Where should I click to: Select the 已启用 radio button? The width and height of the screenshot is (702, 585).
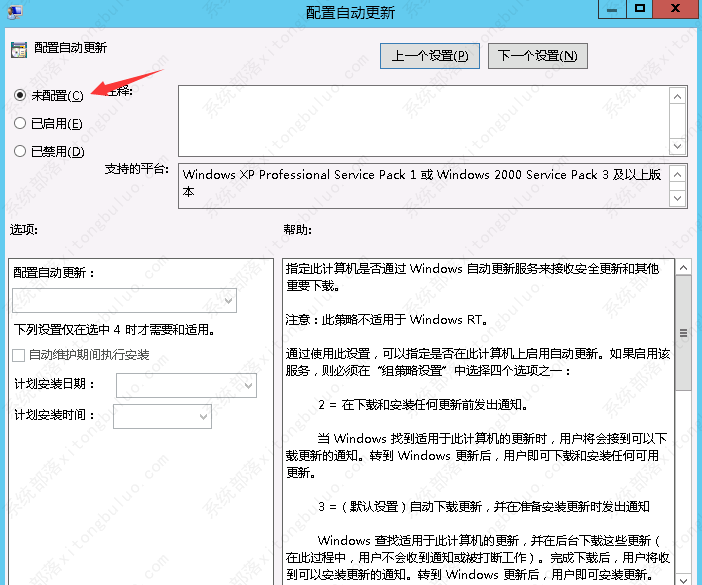tap(20, 123)
